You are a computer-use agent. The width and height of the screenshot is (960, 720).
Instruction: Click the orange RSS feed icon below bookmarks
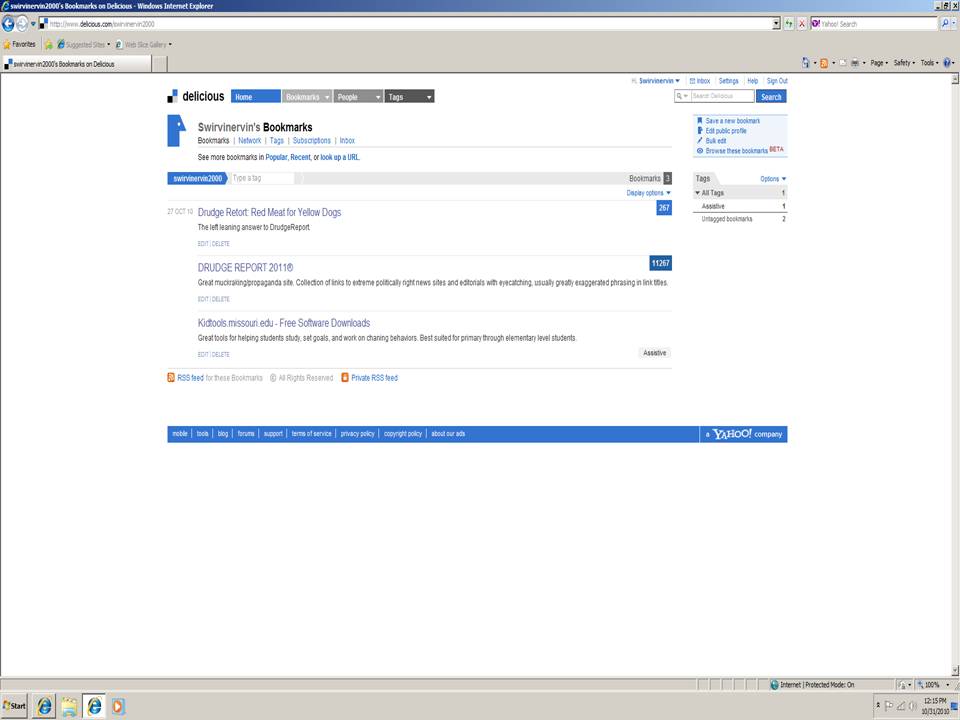(171, 377)
